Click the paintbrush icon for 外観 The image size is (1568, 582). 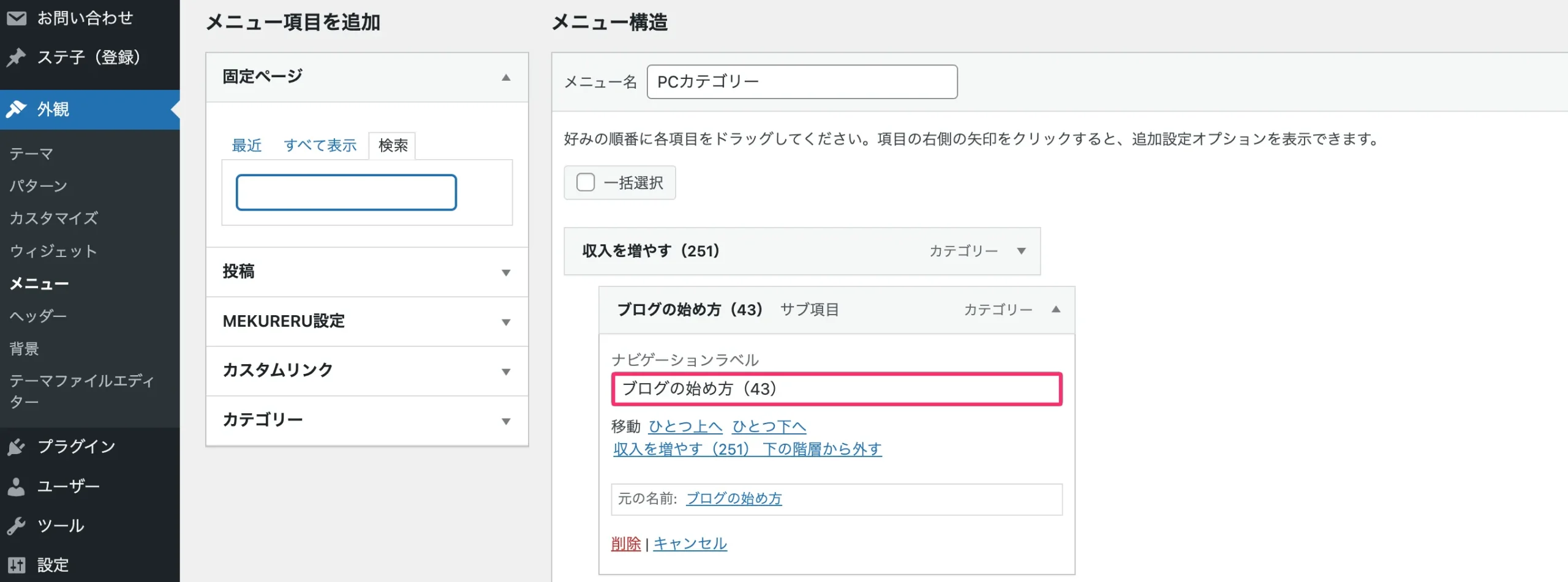tap(17, 109)
